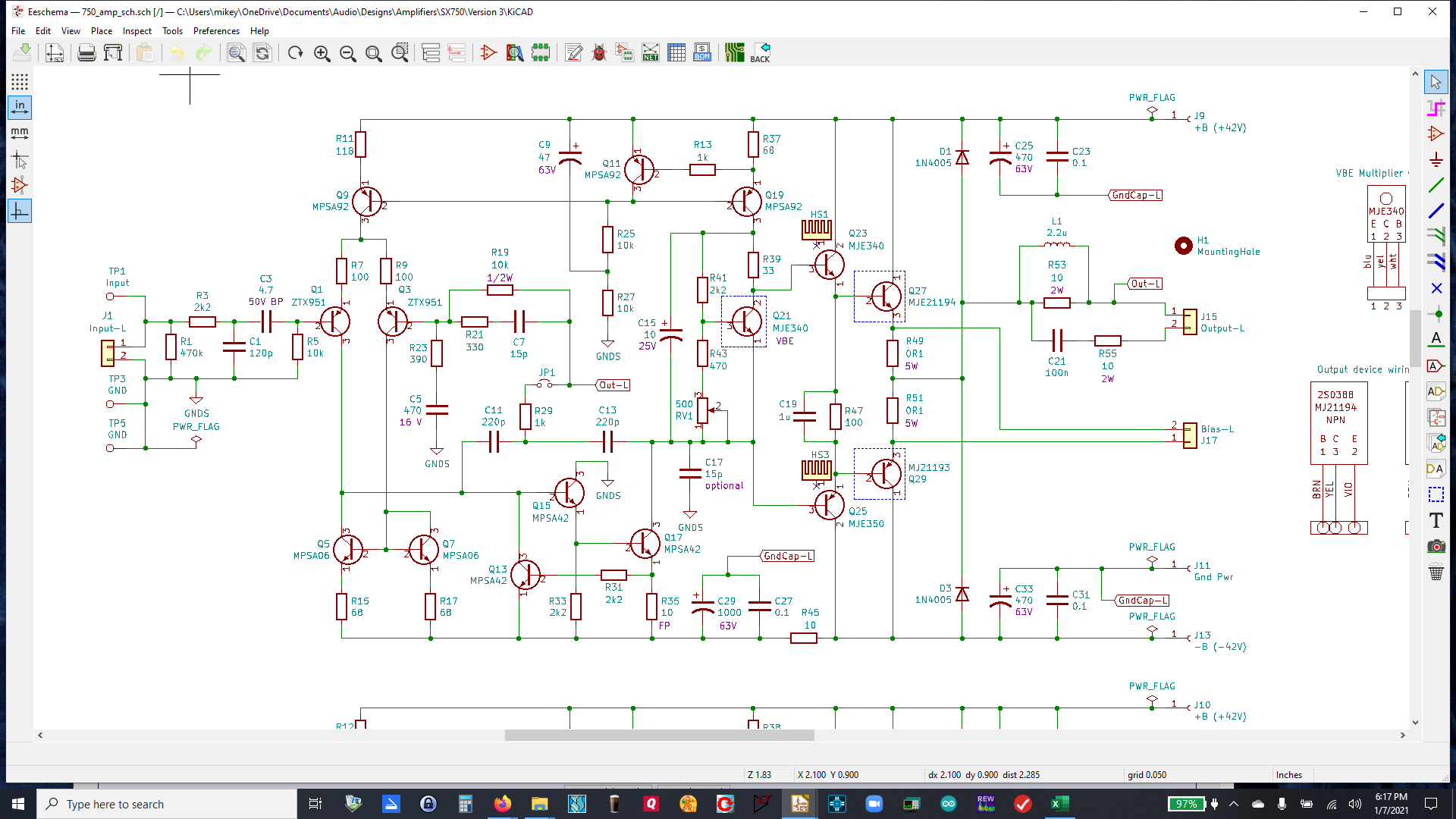Select wire to bus entry tool
The height and width of the screenshot is (819, 1456).
(1436, 237)
